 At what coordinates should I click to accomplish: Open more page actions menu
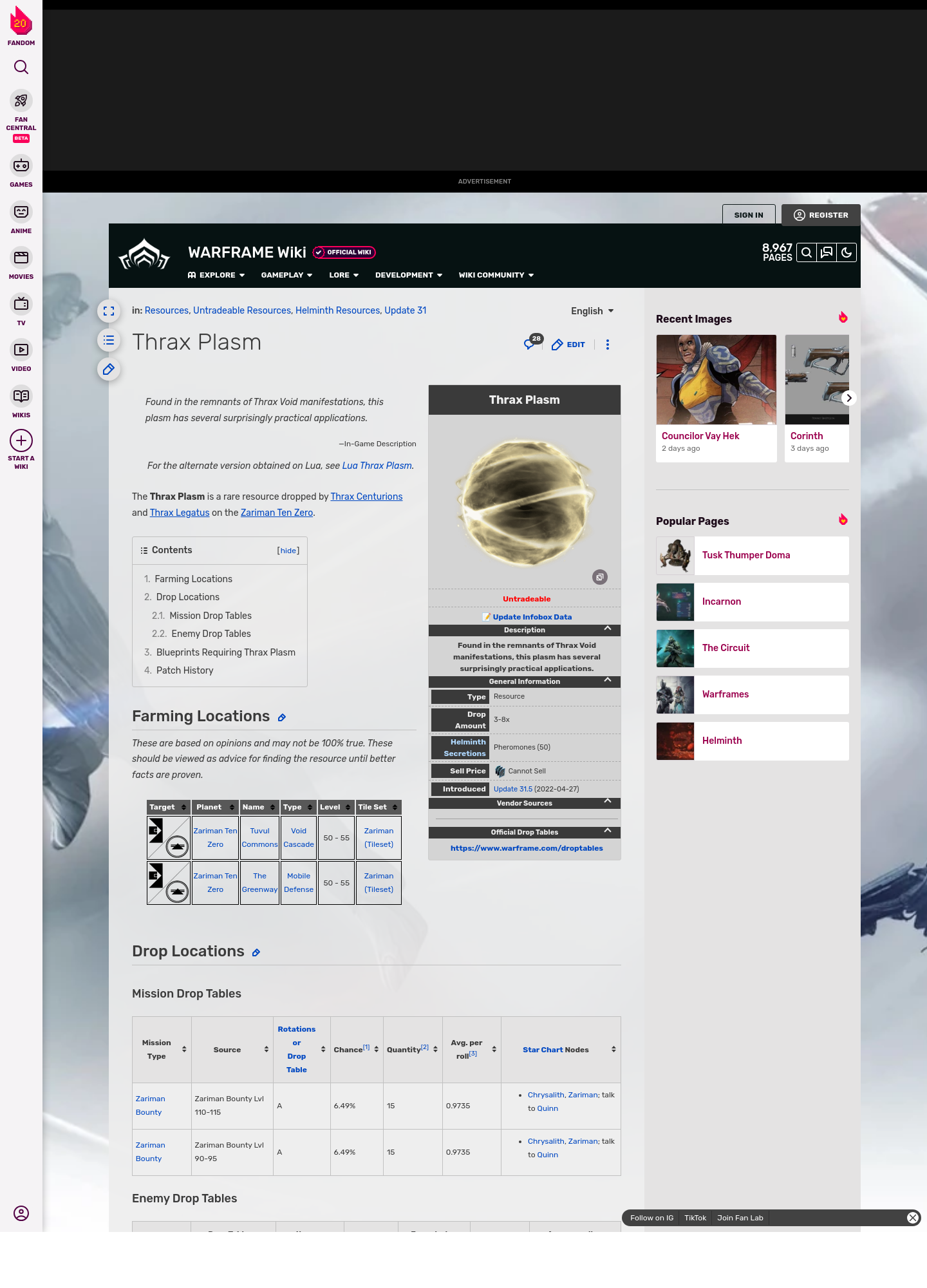pyautogui.click(x=608, y=345)
